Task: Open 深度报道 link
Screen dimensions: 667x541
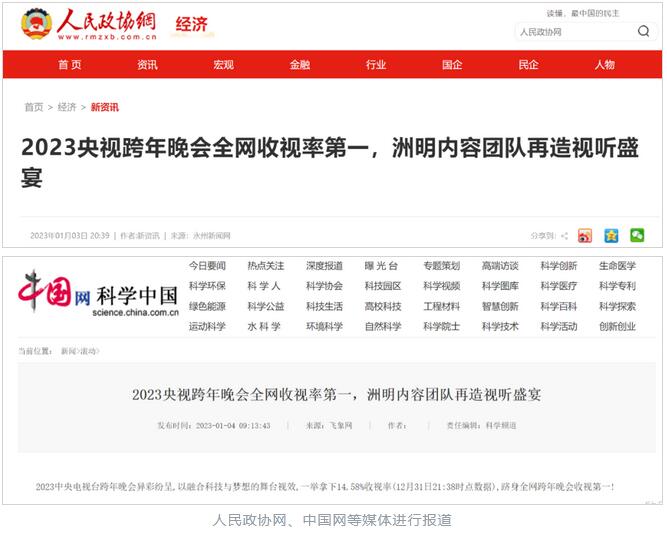Action: 324,266
